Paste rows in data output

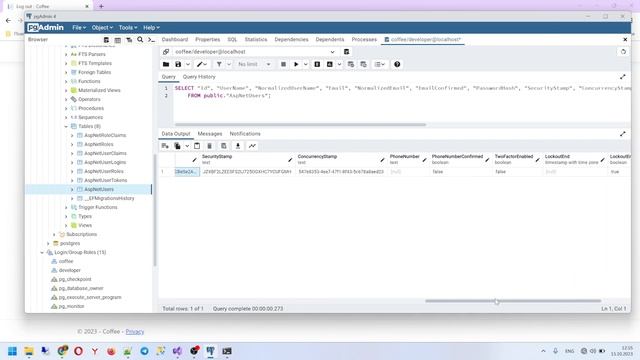pos(197,146)
